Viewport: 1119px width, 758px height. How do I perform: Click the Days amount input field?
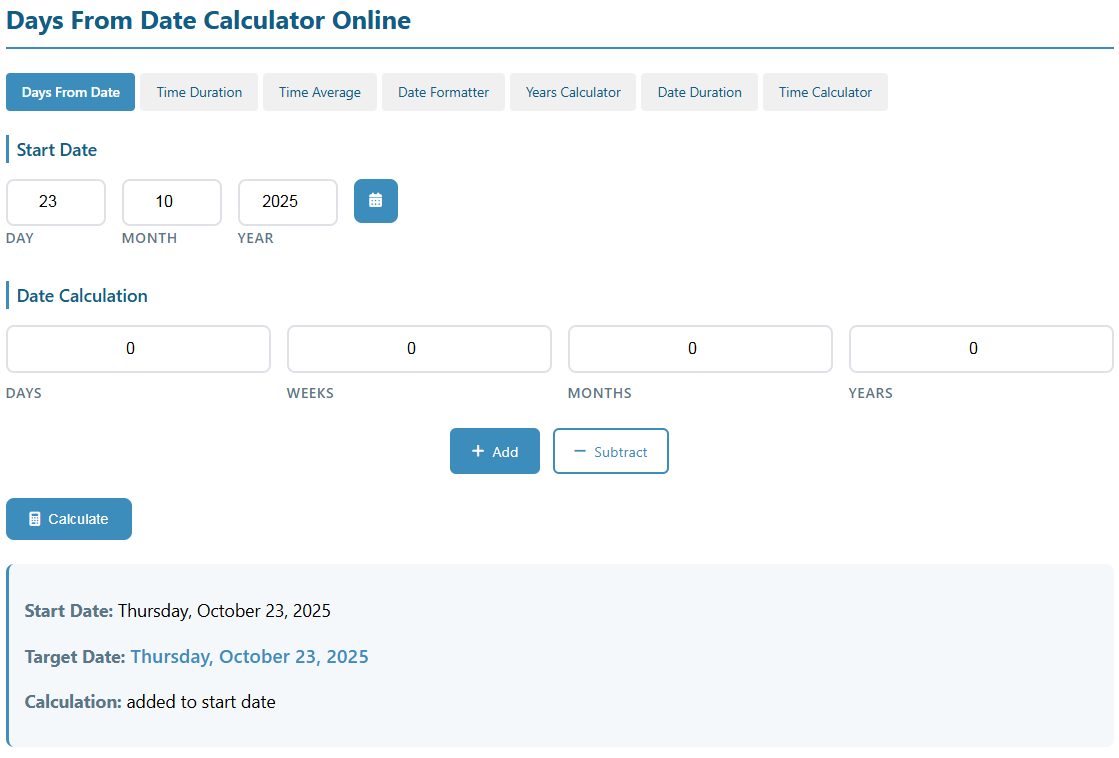(x=138, y=349)
